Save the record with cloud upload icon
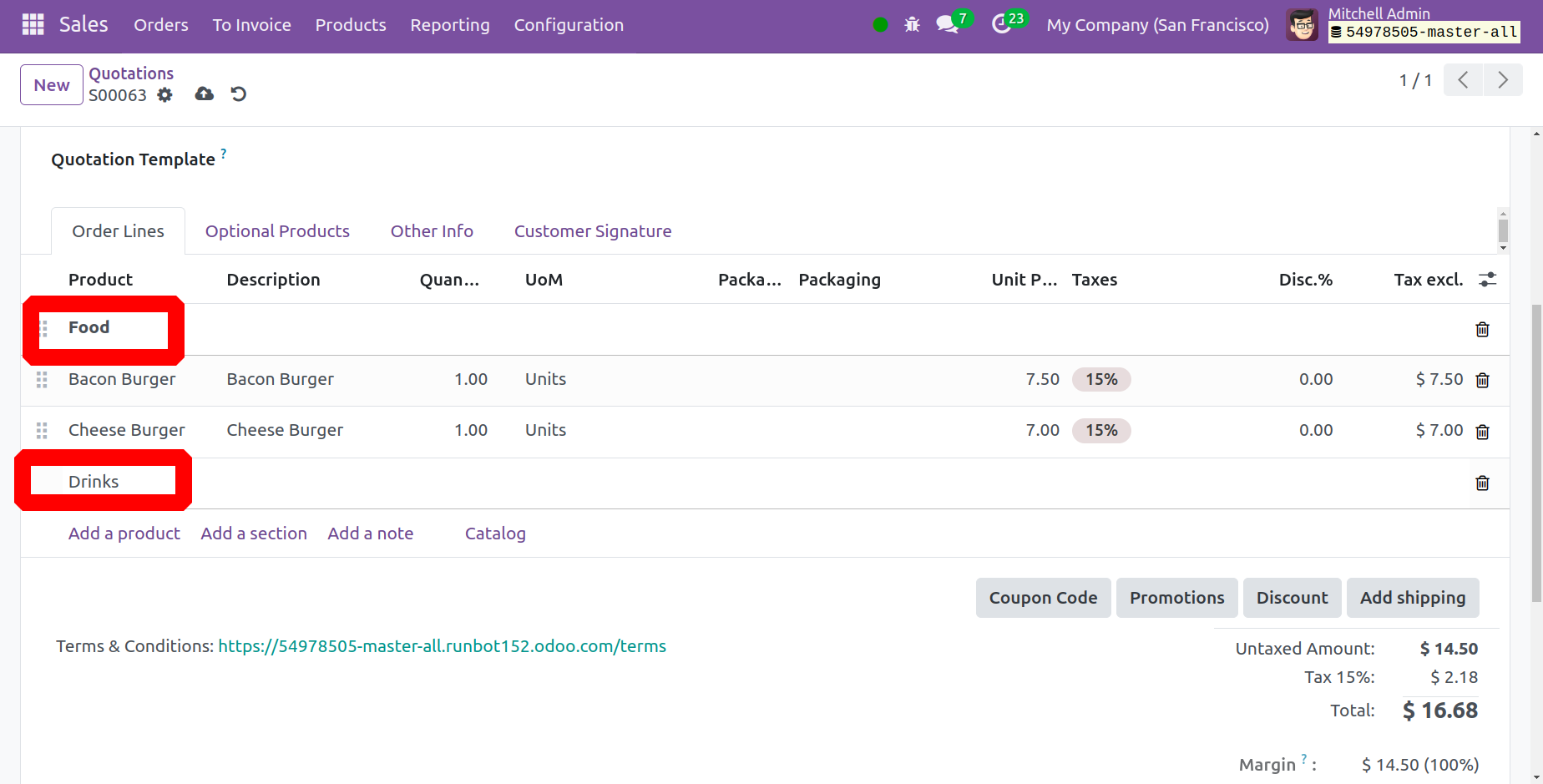Screen dimensions: 1543x784 coord(204,94)
